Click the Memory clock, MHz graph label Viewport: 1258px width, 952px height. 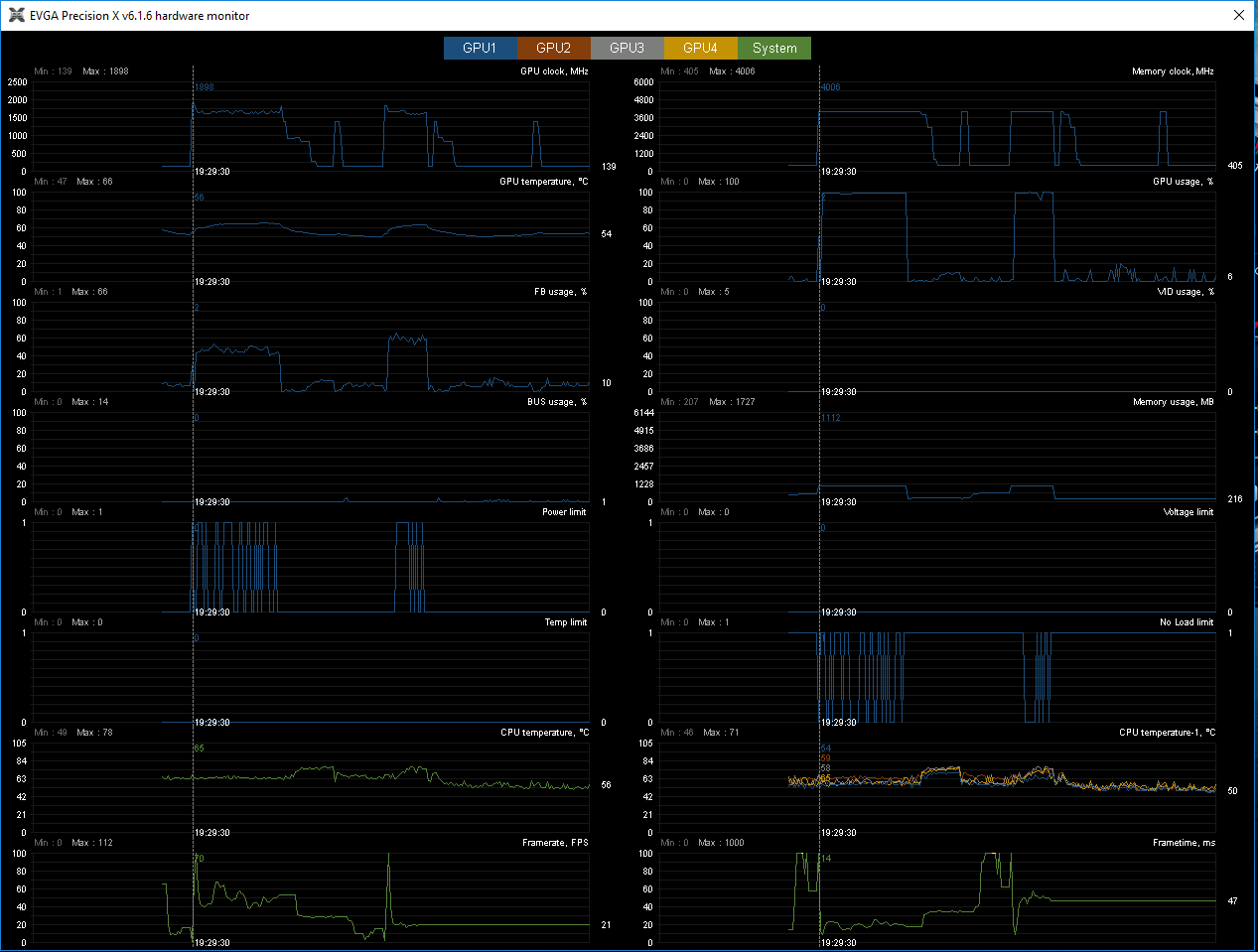(1173, 71)
